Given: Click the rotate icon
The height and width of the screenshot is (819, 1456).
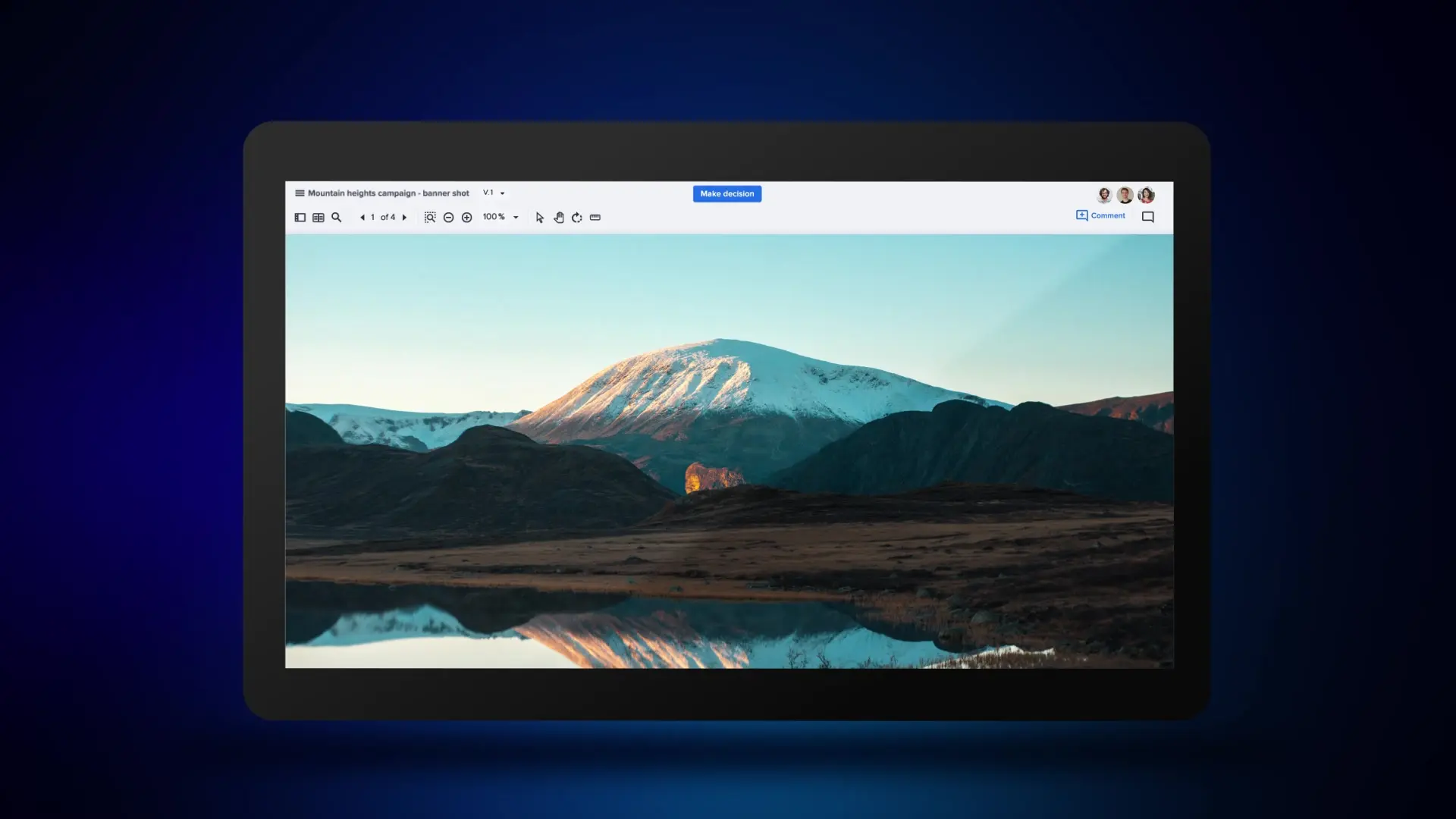Looking at the screenshot, I should pos(577,218).
